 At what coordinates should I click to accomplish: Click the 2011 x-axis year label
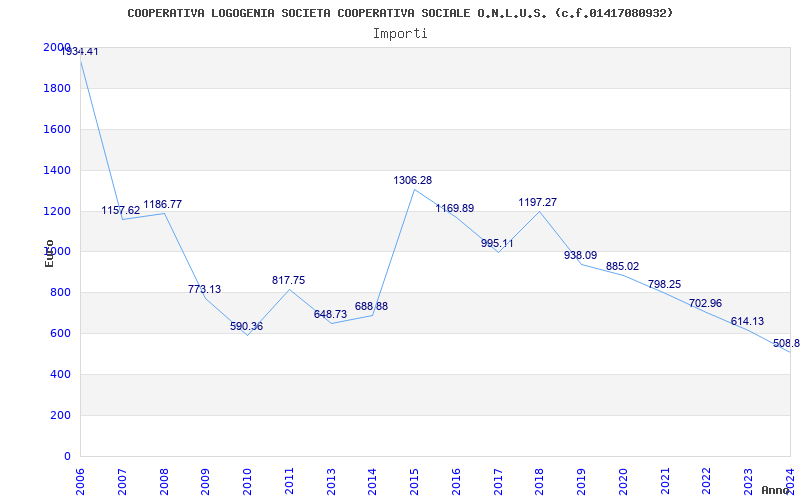click(x=289, y=481)
